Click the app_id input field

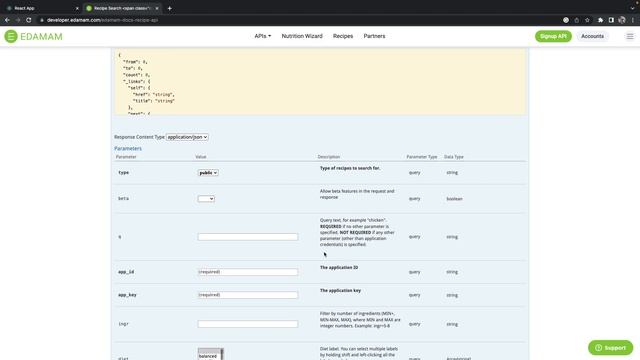point(248,272)
